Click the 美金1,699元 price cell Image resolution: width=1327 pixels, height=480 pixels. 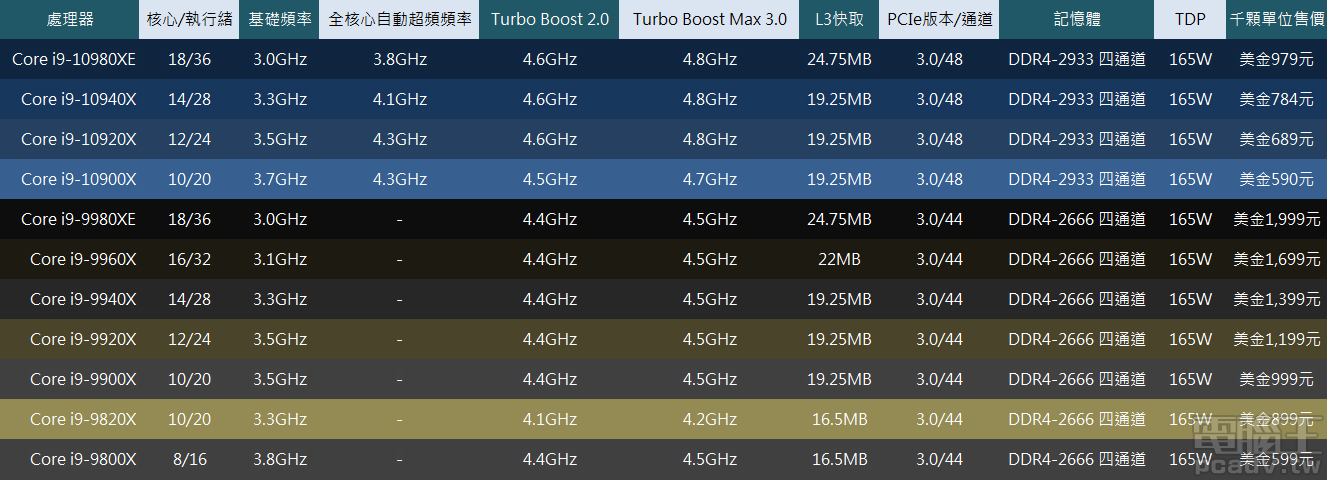pyautogui.click(x=1277, y=259)
